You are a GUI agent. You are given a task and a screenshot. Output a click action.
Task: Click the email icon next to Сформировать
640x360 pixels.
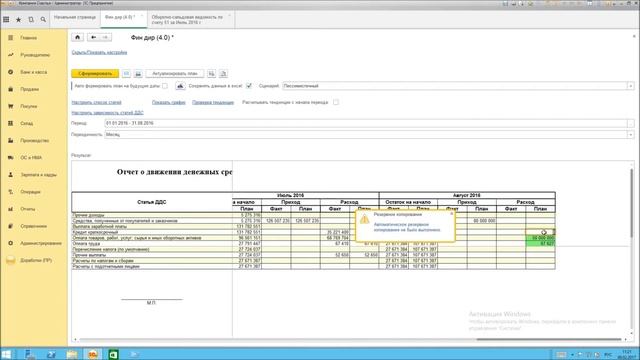click(x=127, y=73)
